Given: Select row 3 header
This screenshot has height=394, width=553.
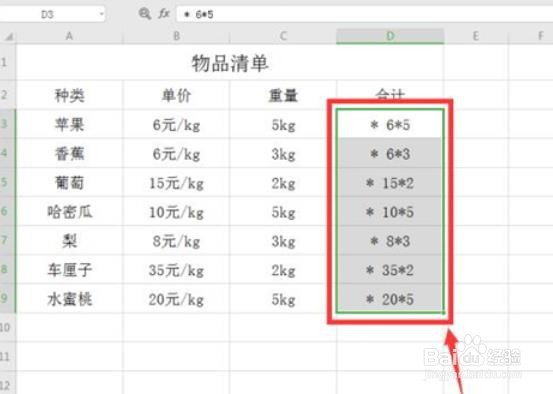Looking at the screenshot, I should point(7,124).
